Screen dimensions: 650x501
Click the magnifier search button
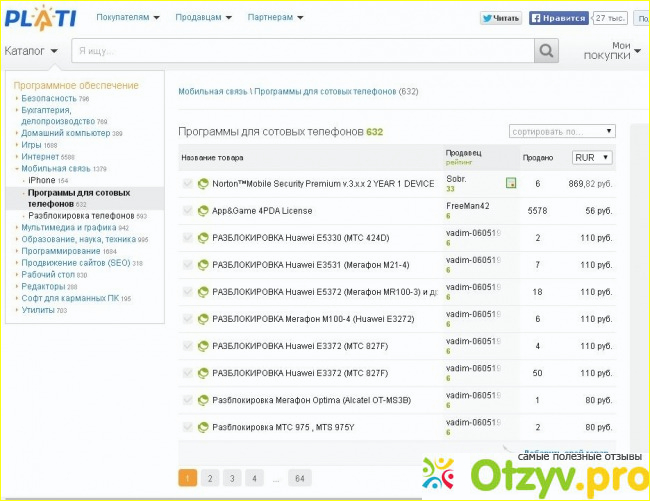(546, 51)
